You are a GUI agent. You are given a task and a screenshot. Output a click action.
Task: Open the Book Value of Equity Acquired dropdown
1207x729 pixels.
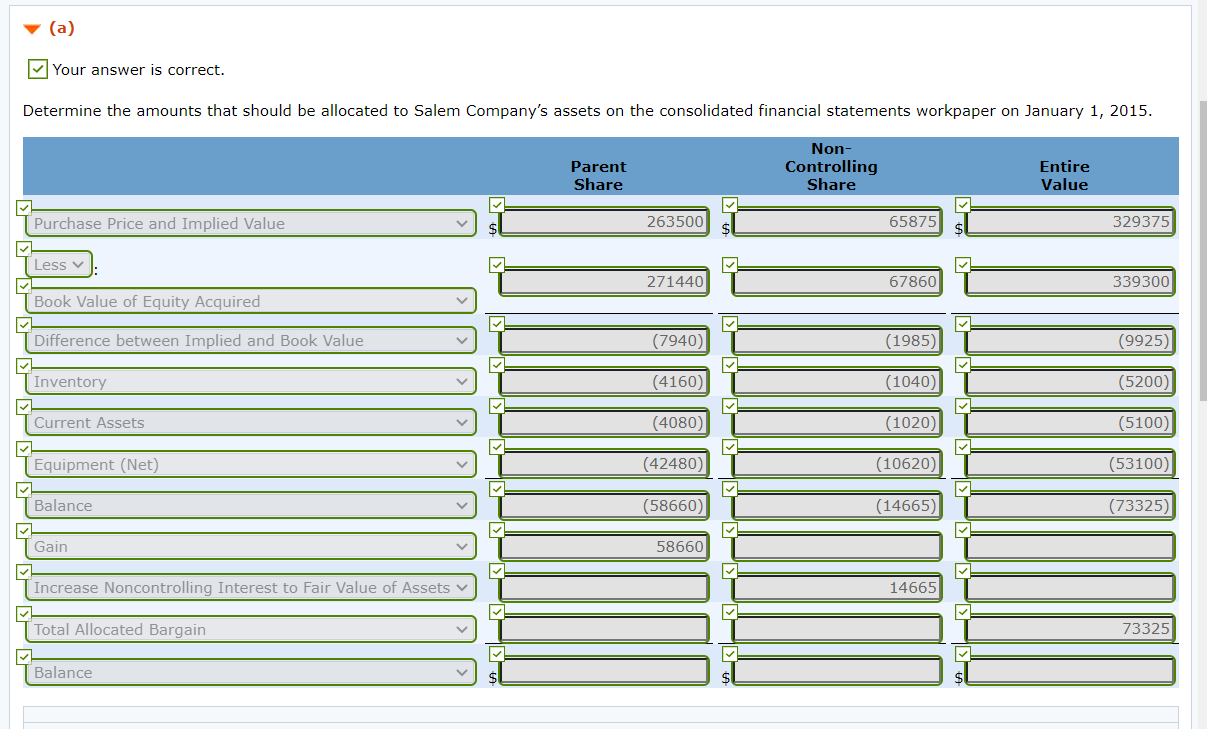[x=252, y=301]
